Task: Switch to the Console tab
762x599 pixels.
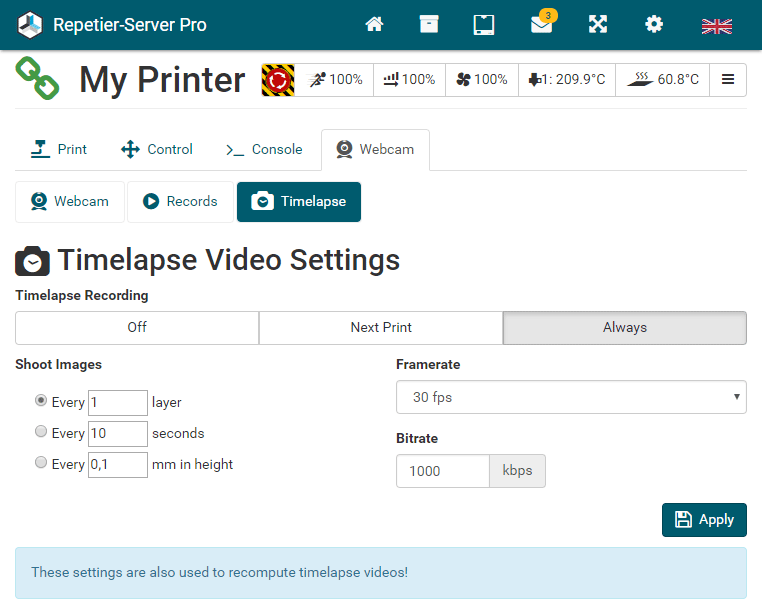Action: pyautogui.click(x=264, y=150)
